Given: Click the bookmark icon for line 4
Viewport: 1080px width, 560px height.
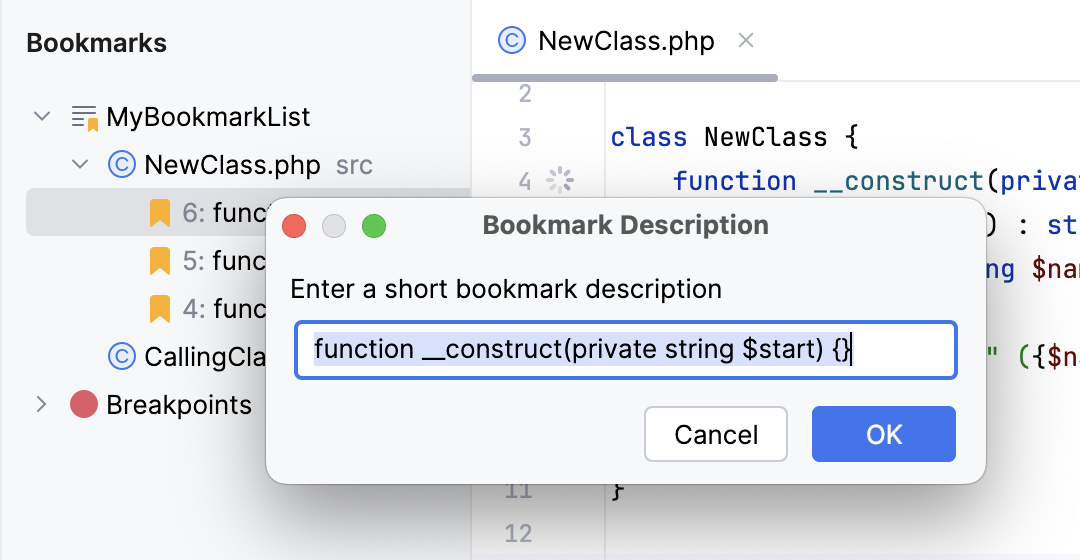Looking at the screenshot, I should (160, 309).
